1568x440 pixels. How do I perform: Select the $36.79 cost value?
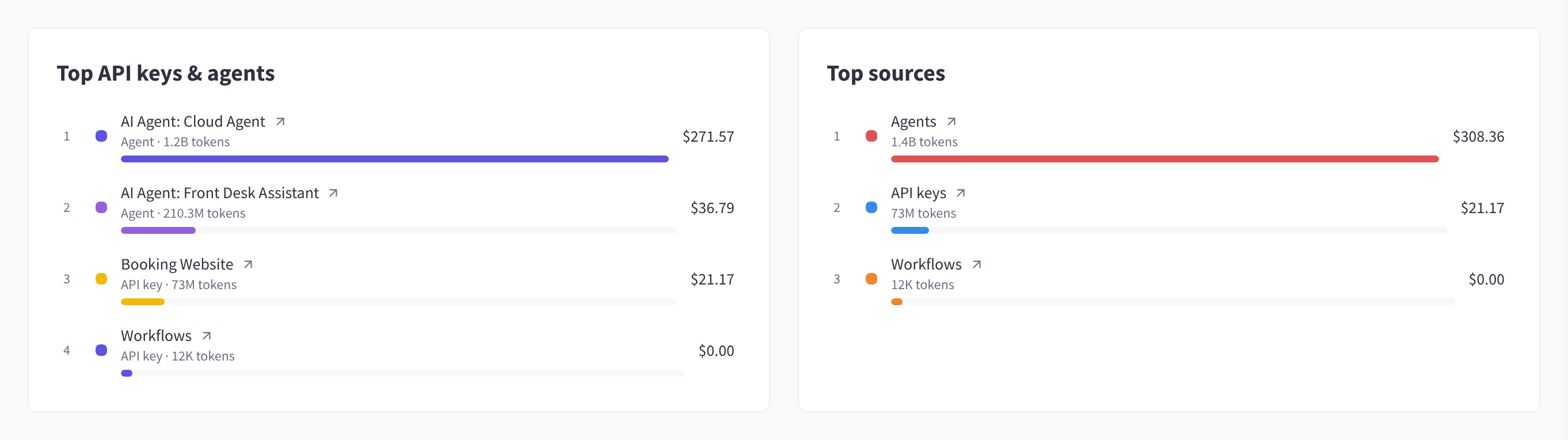tap(712, 208)
